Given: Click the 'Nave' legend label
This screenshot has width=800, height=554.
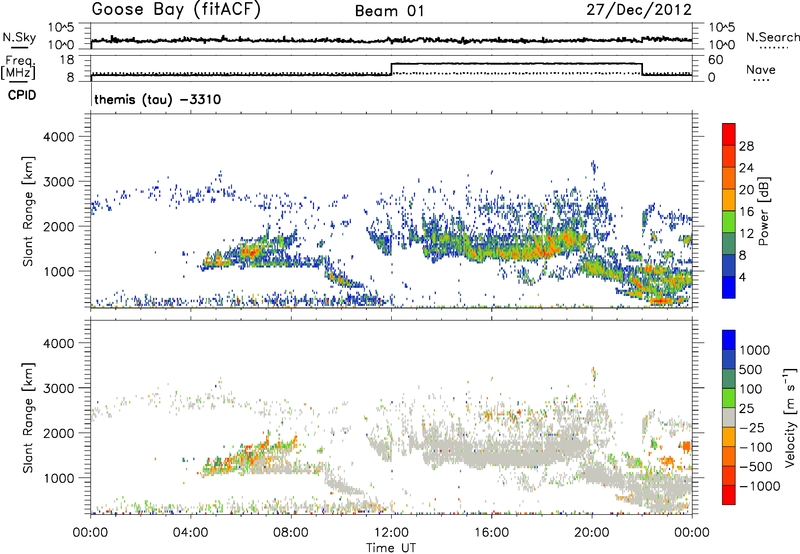Looking at the screenshot, I should coord(761,70).
